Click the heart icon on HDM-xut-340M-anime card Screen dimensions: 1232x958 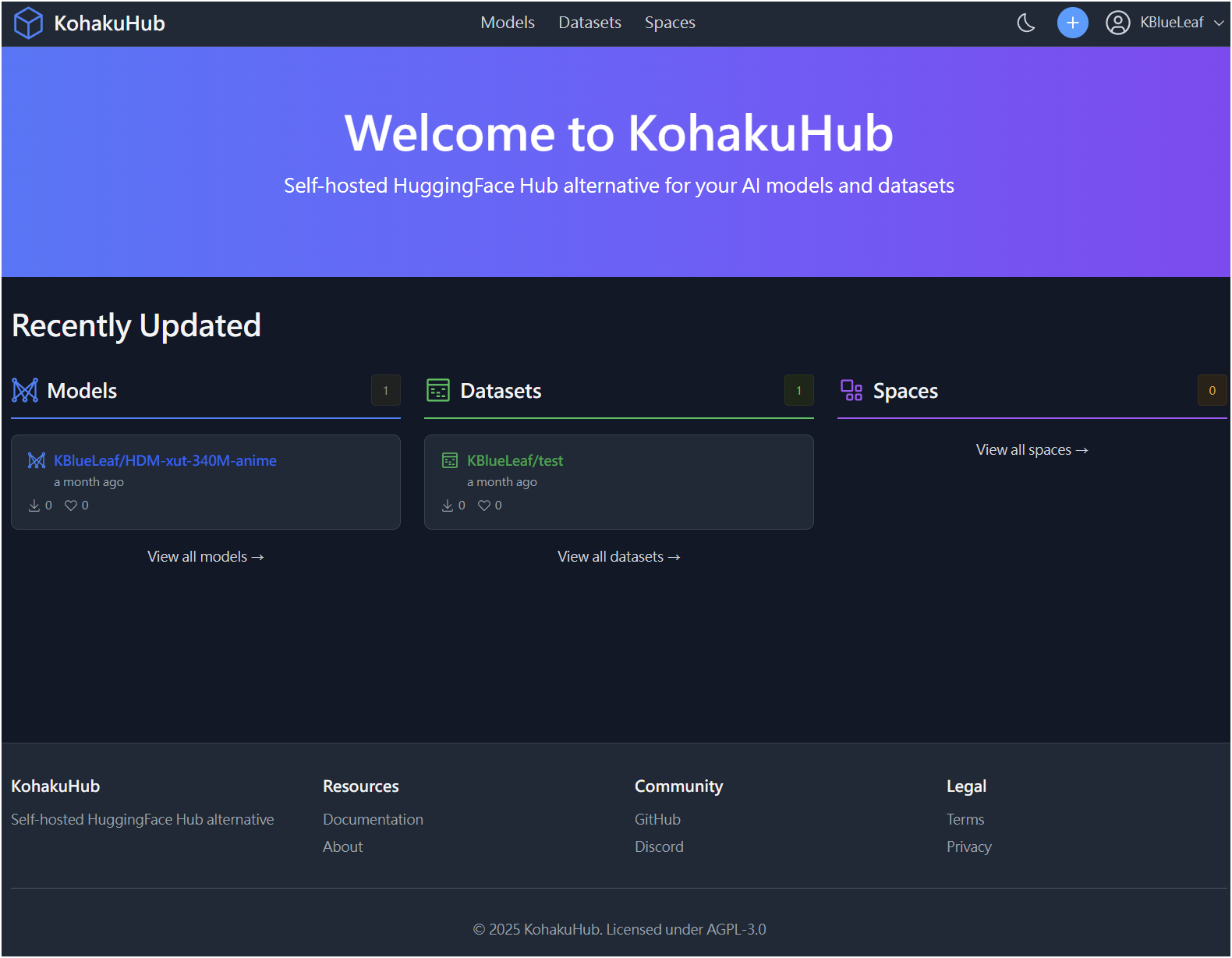coord(71,506)
